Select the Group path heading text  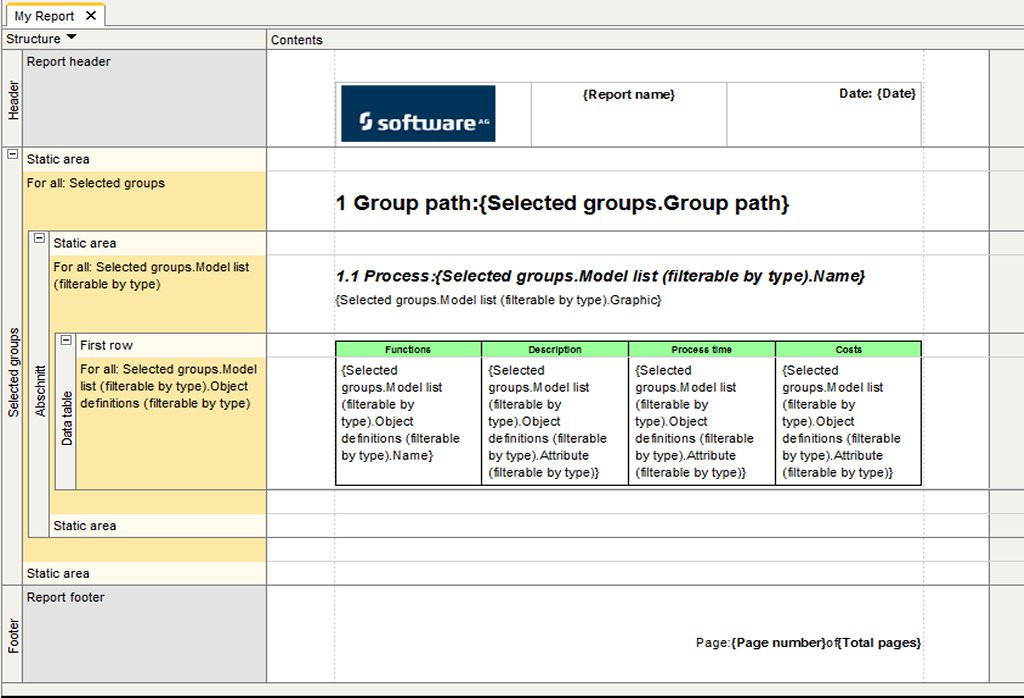point(562,203)
